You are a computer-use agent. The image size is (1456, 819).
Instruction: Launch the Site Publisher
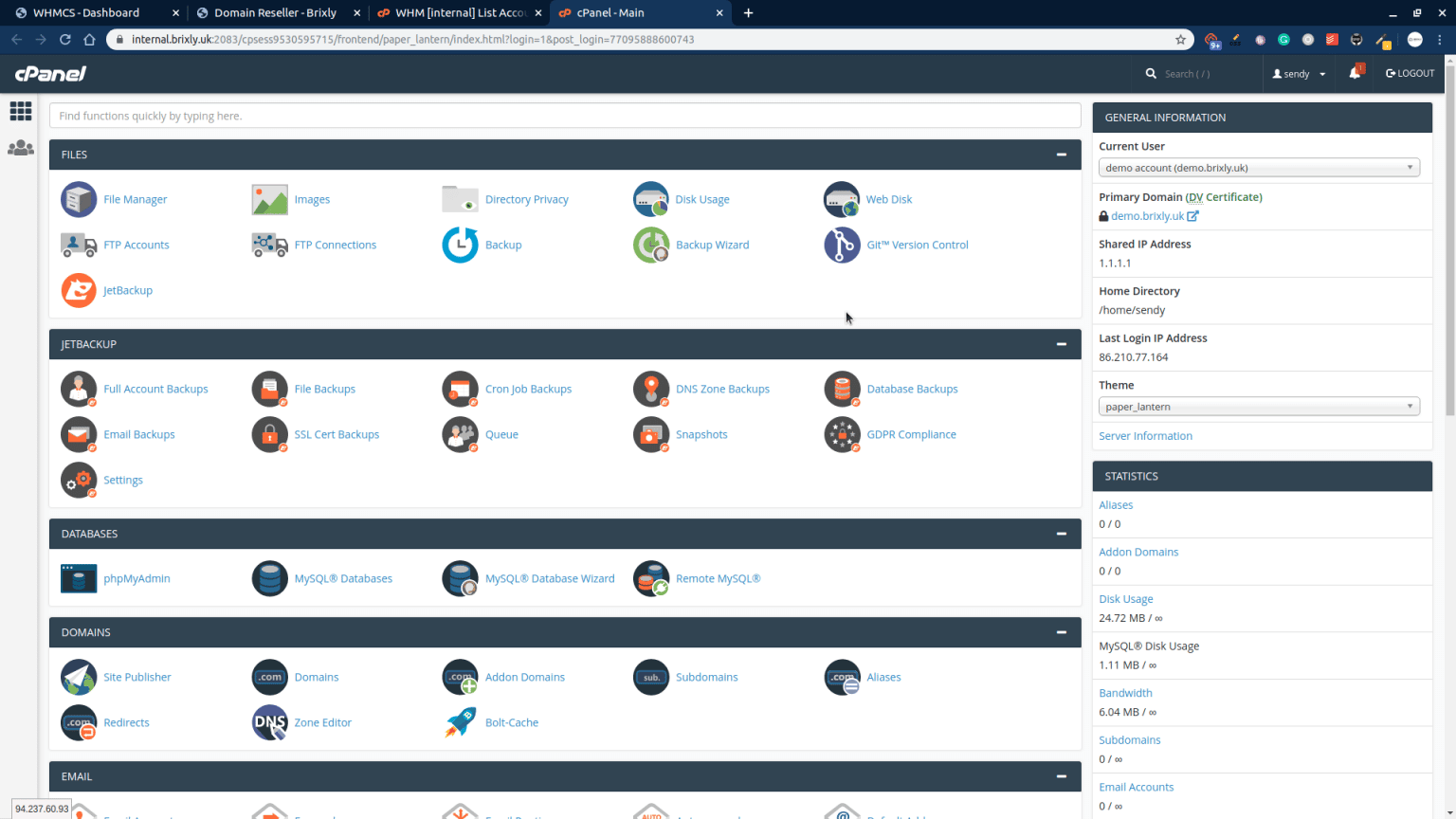pyautogui.click(x=136, y=677)
